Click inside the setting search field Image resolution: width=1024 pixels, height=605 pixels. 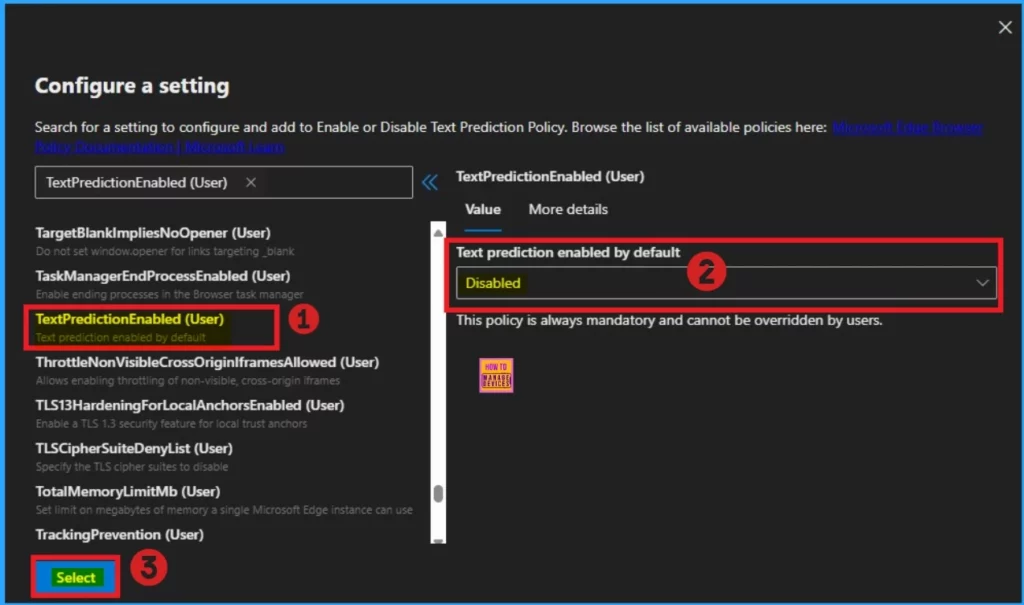(x=223, y=182)
